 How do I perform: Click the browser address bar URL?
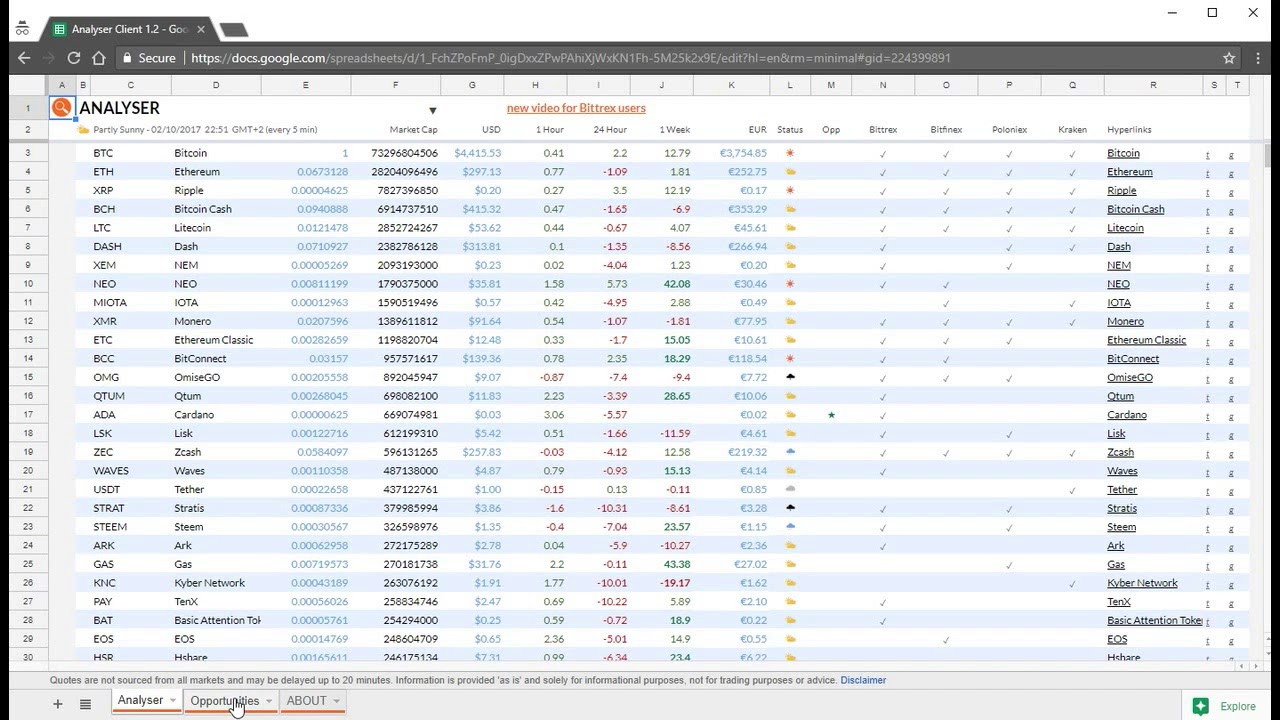570,58
